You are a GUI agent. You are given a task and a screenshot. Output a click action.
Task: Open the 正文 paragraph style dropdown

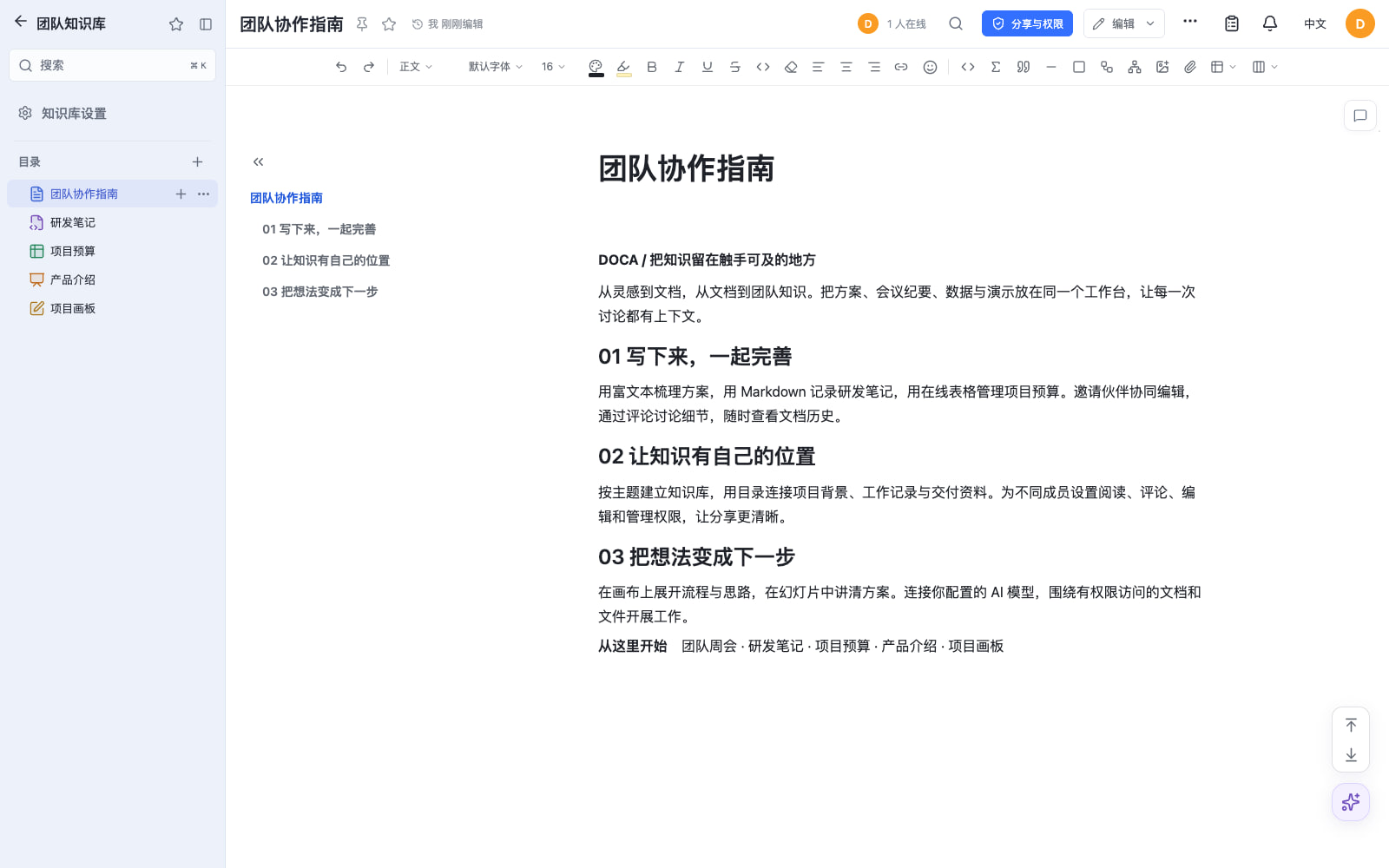pyautogui.click(x=416, y=67)
